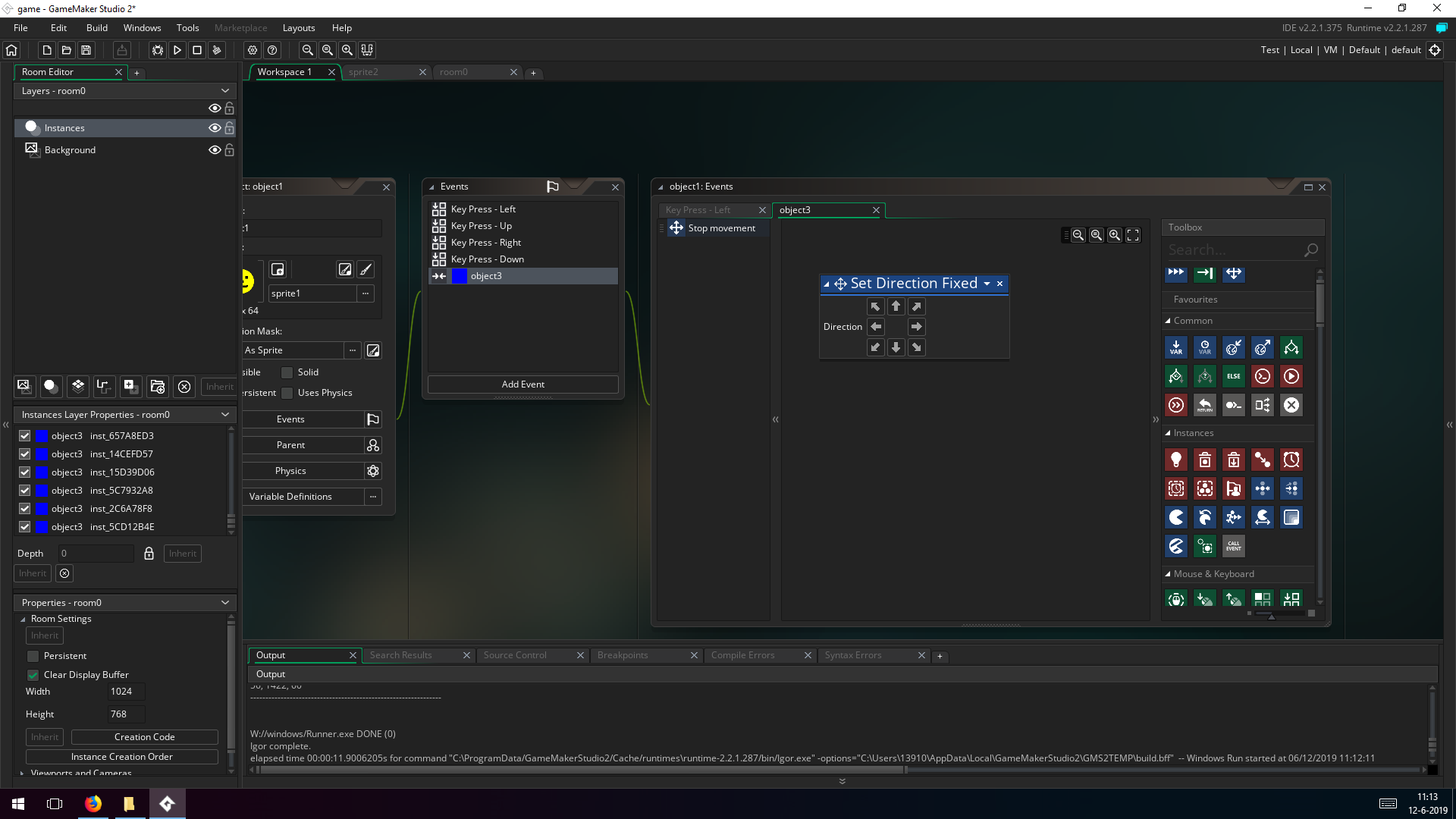
Task: Switch to the Compile Errors tab
Action: click(742, 655)
